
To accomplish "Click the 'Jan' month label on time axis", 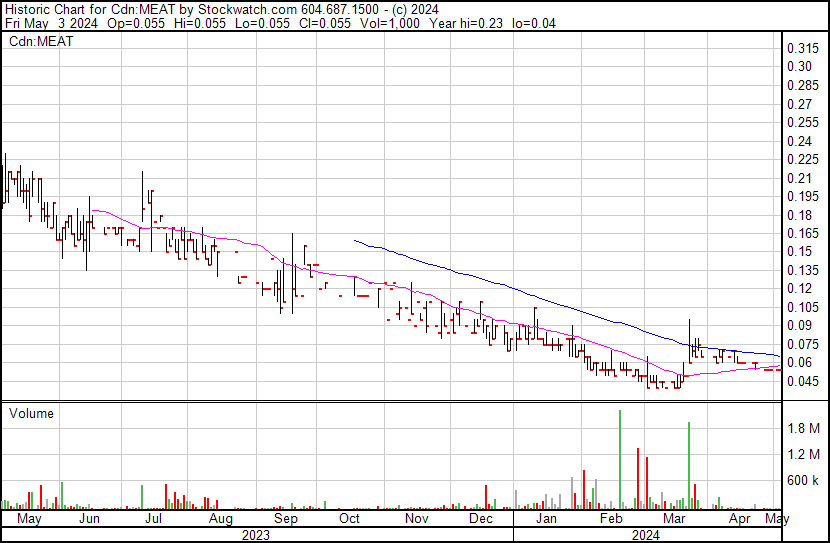I will [x=546, y=518].
